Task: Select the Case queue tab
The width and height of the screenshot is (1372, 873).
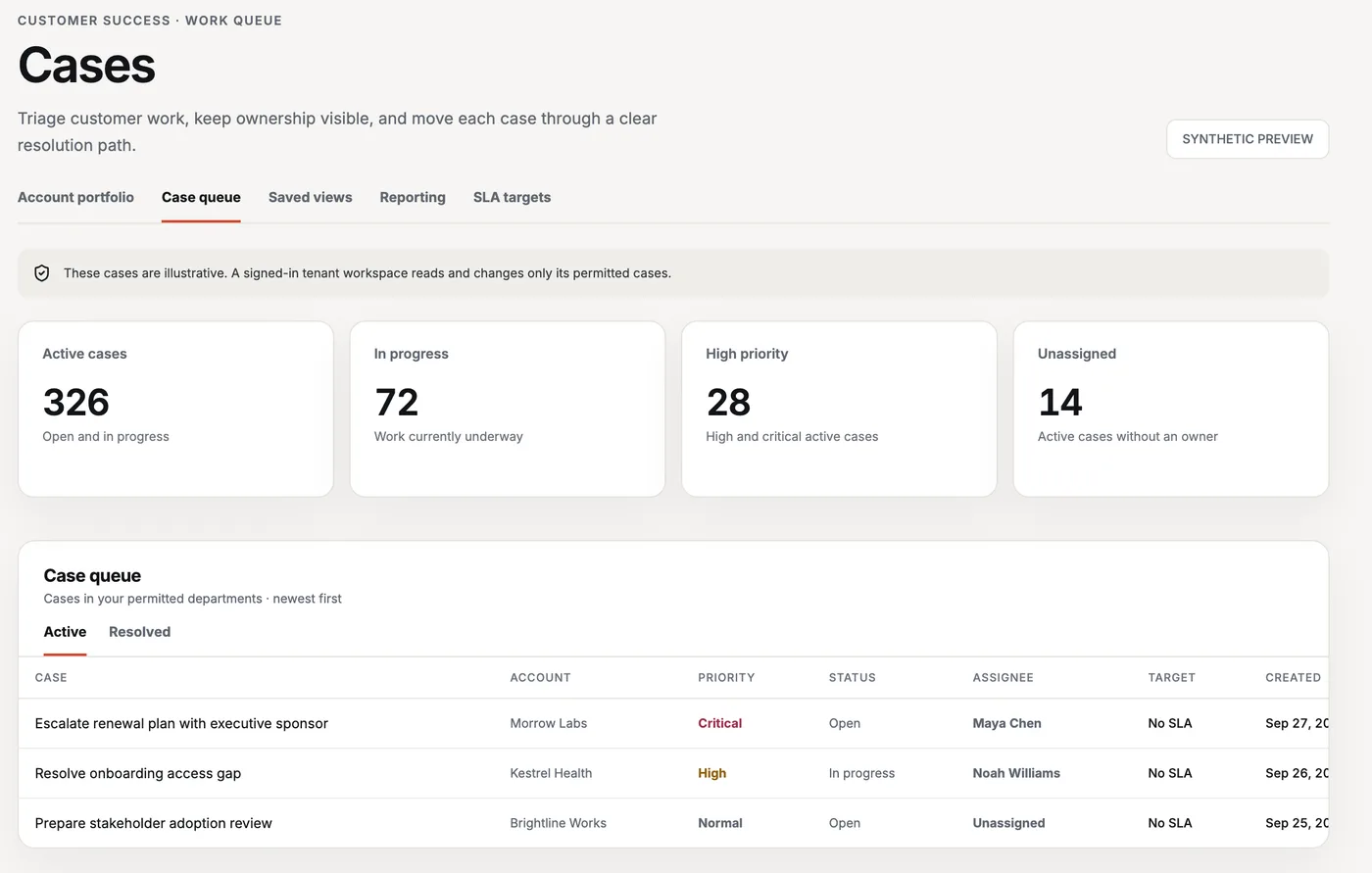Action: point(201,197)
